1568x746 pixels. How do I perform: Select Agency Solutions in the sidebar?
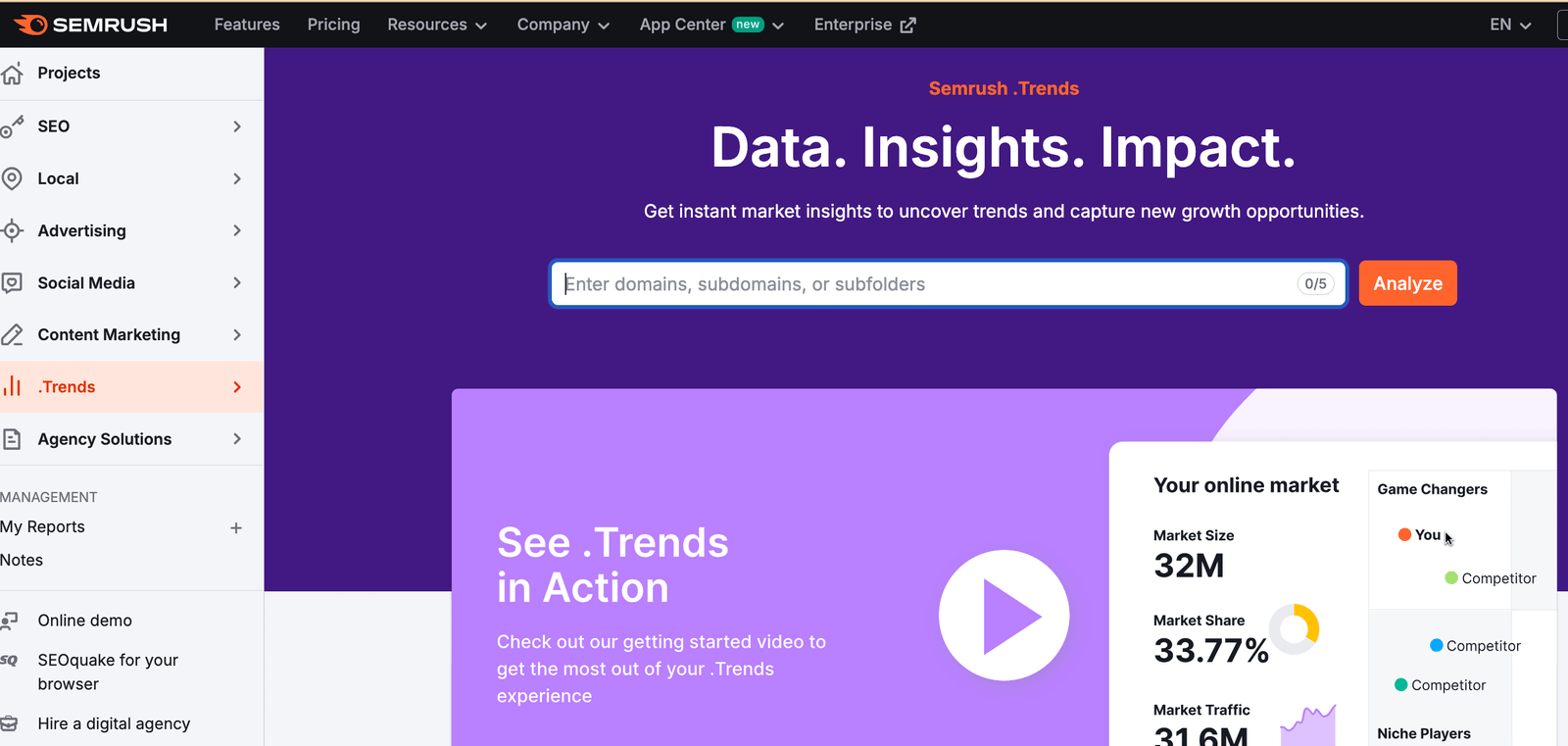click(131, 439)
